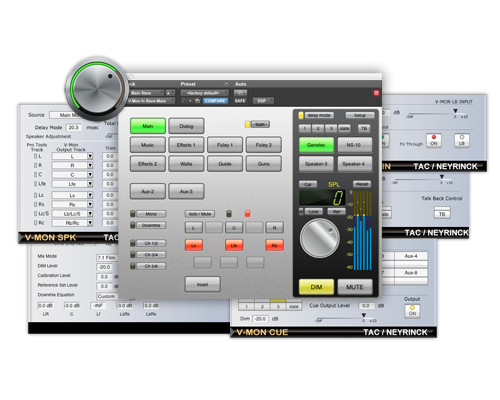500x400 pixels.
Task: Open the DSP dropdown in plug-in header
Action: [x=263, y=101]
